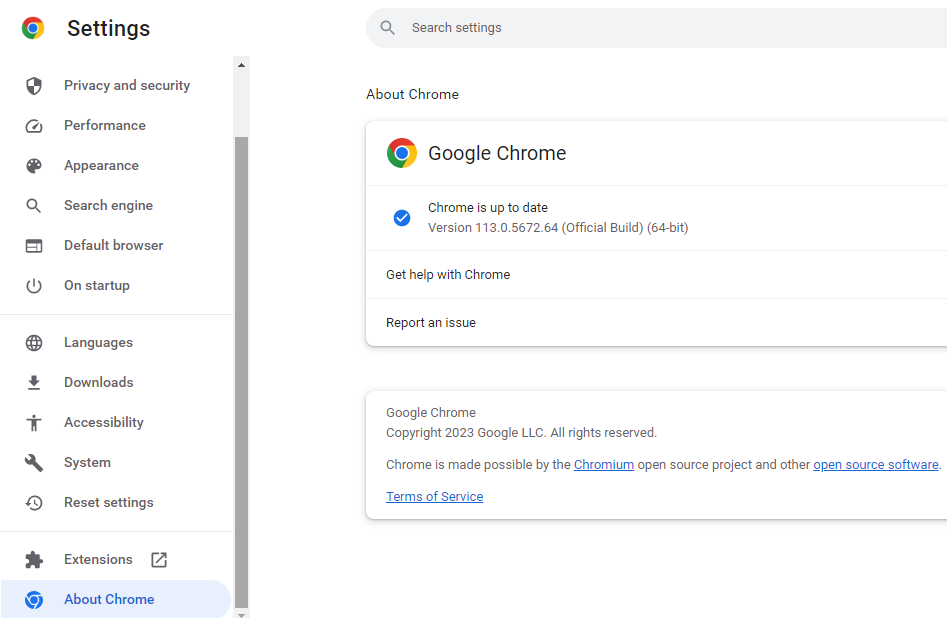
Task: Click the sidebar scrollbar up arrow
Action: tap(242, 65)
